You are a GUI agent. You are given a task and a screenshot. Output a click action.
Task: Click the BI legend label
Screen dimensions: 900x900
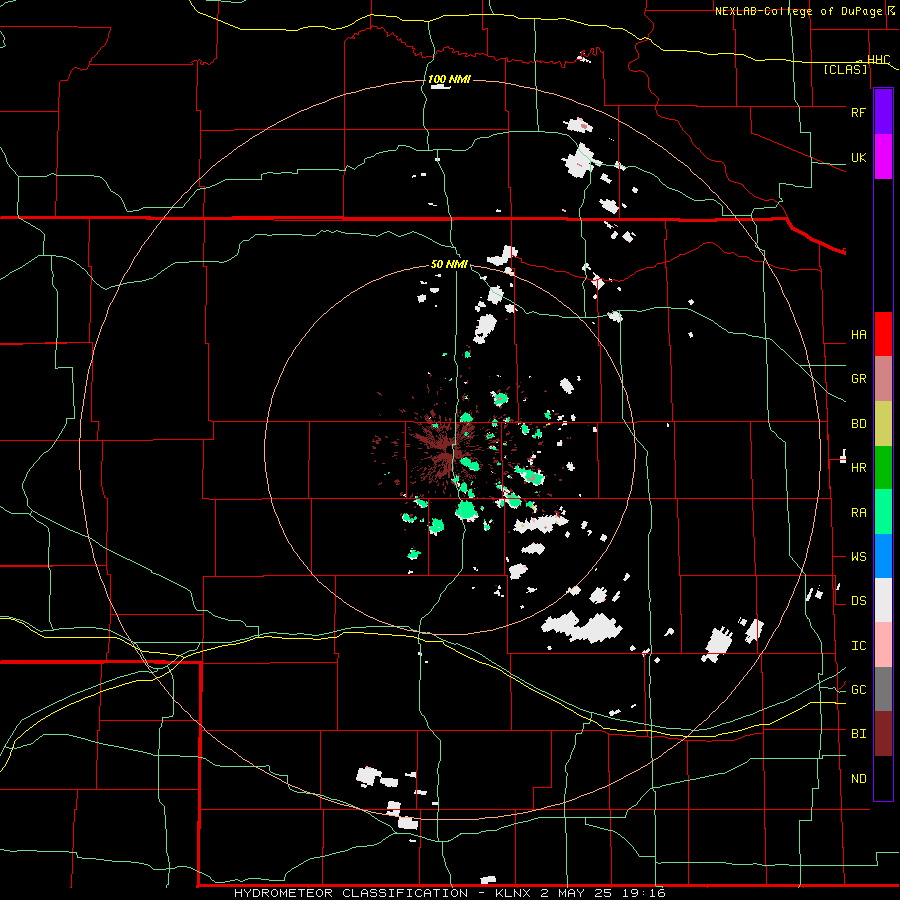pyautogui.click(x=858, y=734)
